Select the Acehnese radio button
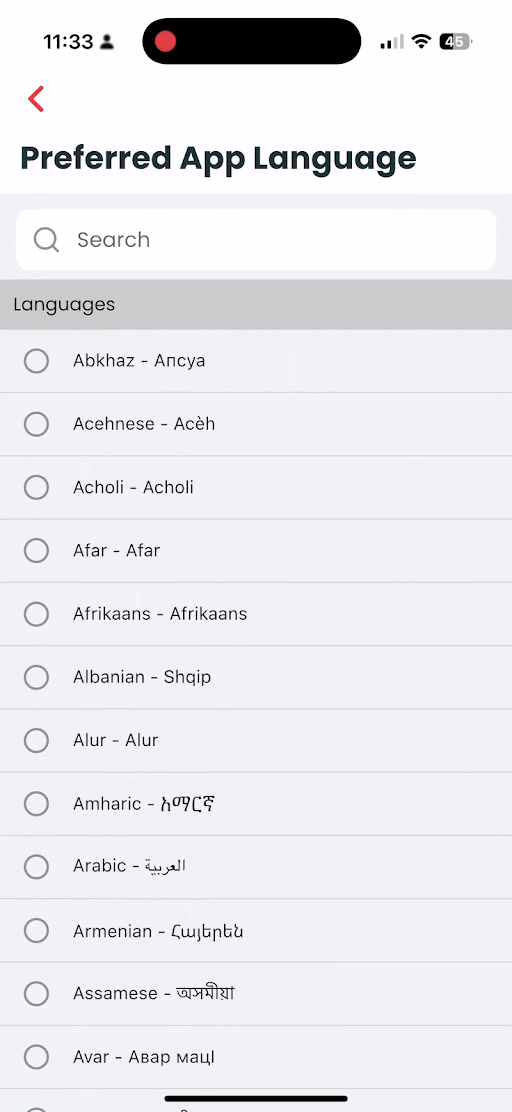Image resolution: width=512 pixels, height=1112 pixels. [x=36, y=424]
